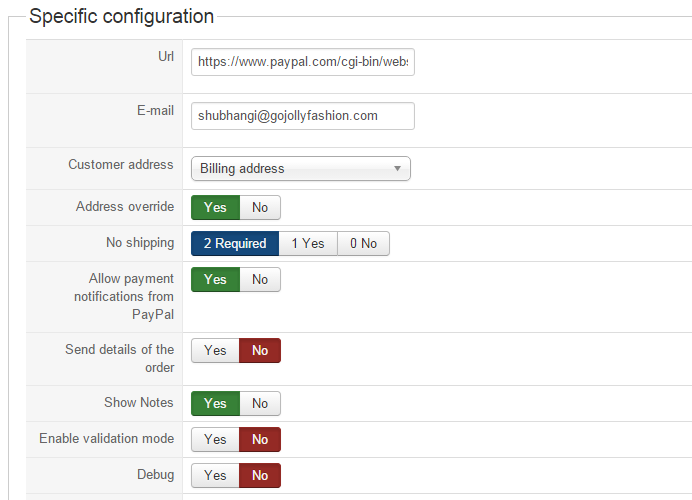Screen dimensions: 692x500
Task: Turn Show Notes on with Yes
Action: tap(215, 404)
